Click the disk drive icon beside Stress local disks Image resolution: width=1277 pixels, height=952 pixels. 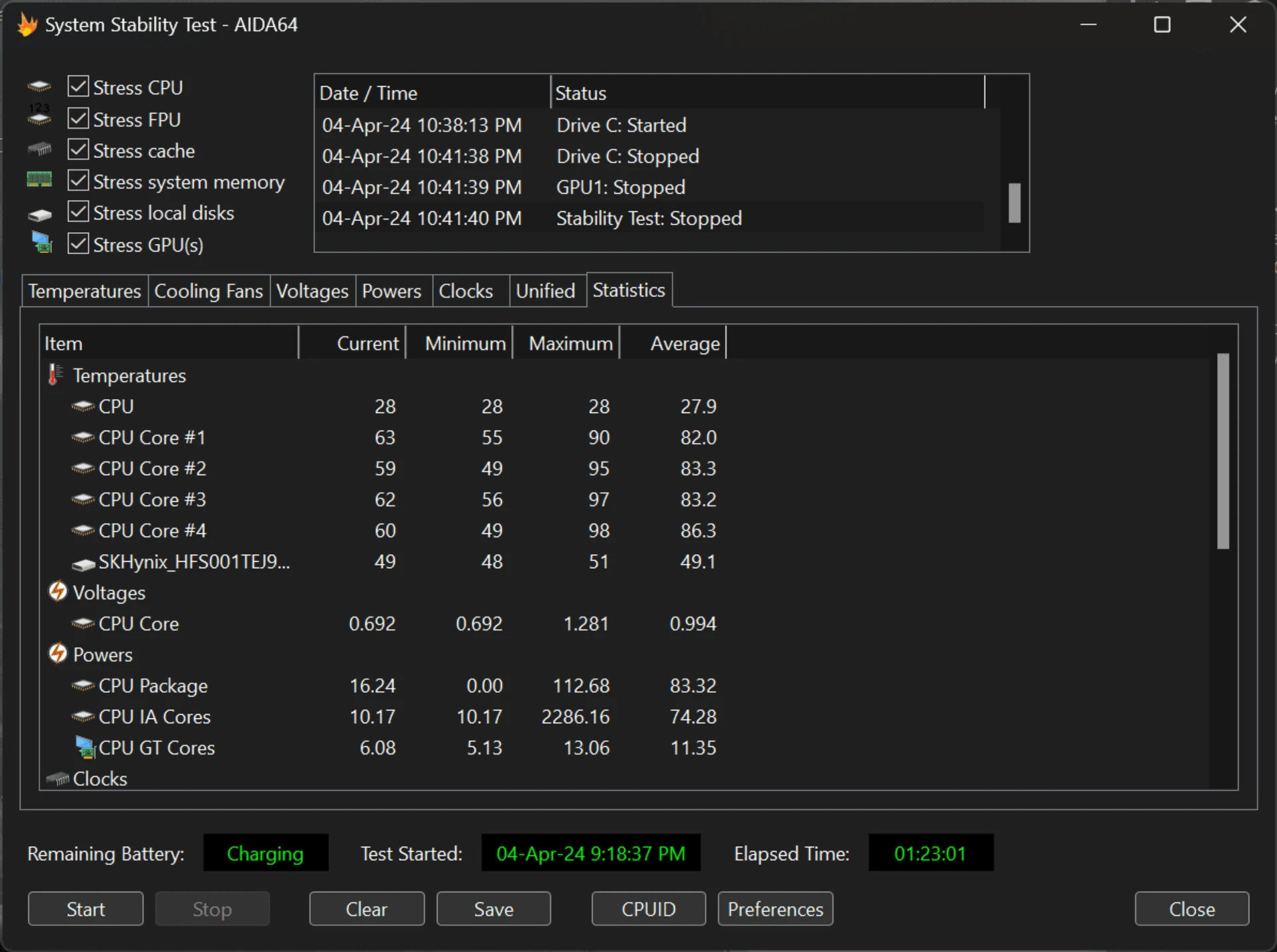coord(40,215)
